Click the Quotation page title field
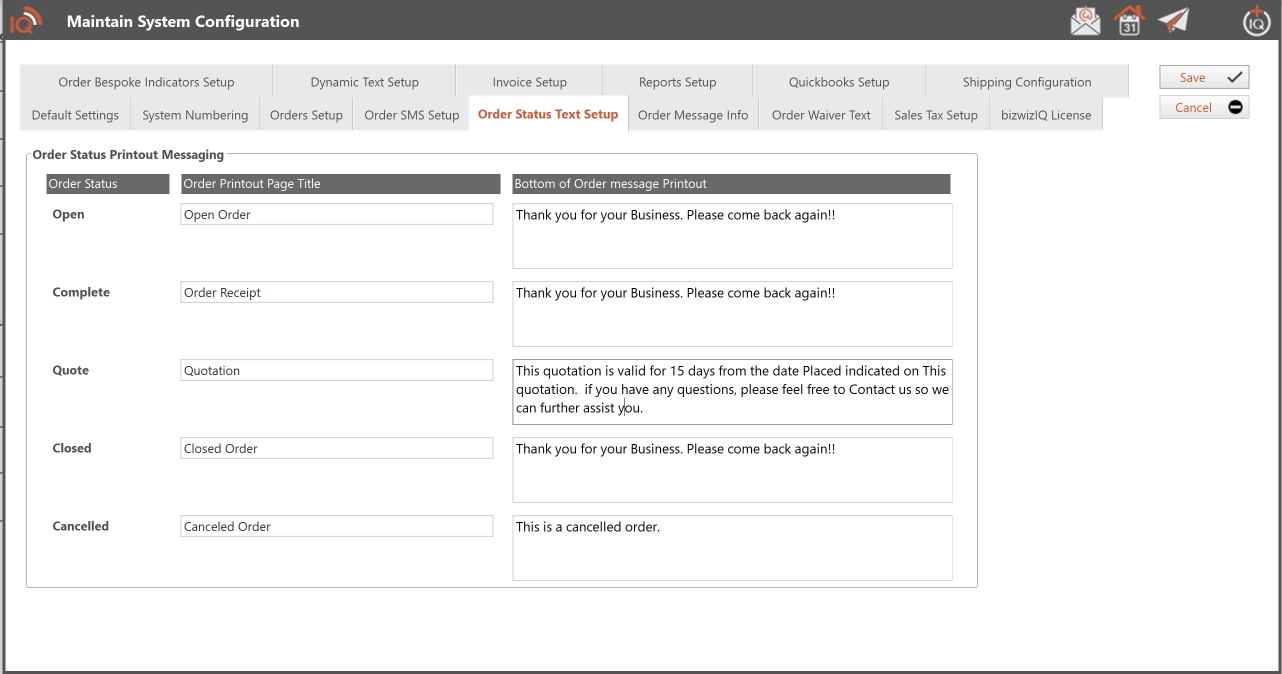 click(x=336, y=371)
